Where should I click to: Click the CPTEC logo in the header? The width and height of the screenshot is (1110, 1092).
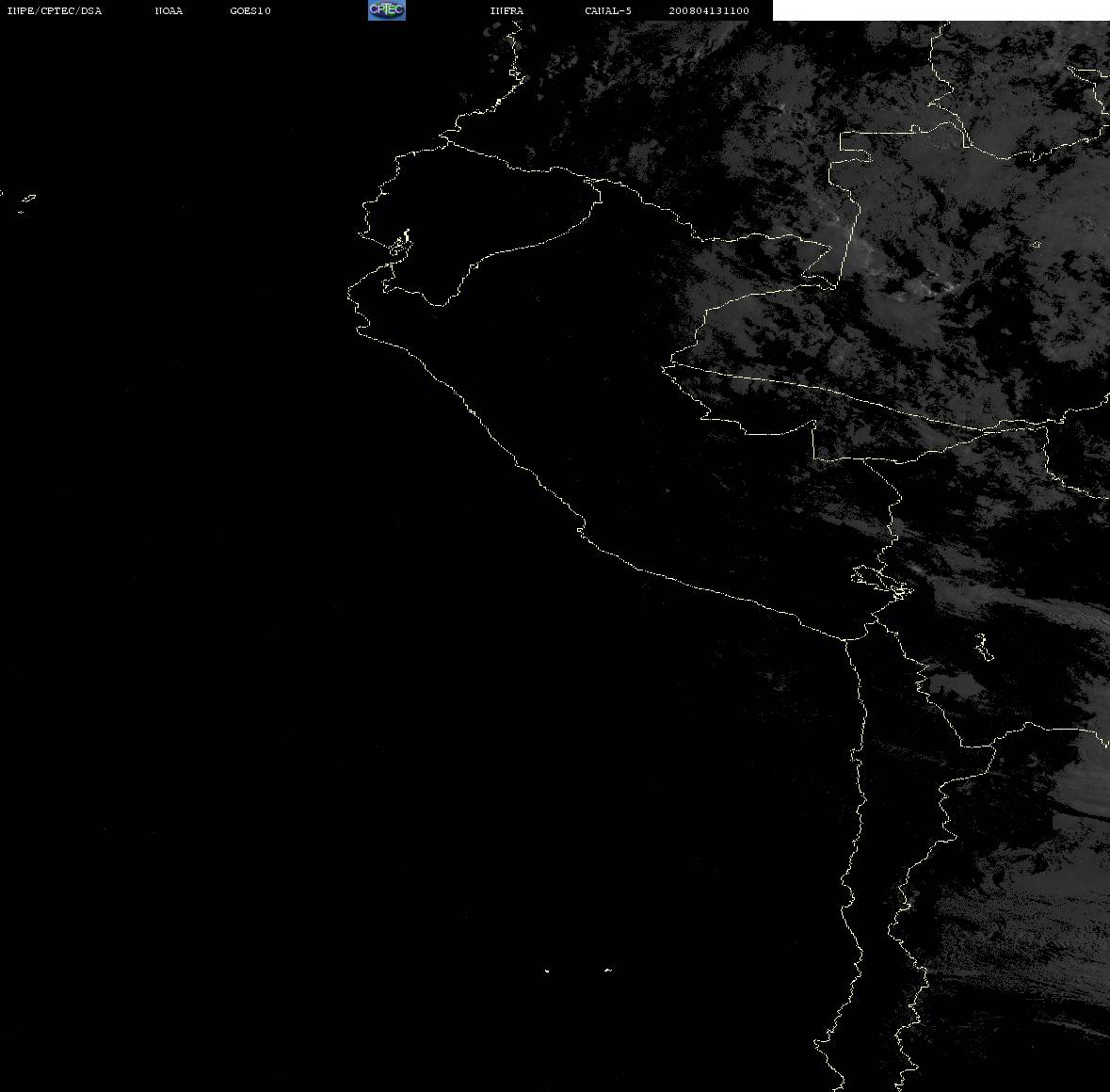click(387, 10)
